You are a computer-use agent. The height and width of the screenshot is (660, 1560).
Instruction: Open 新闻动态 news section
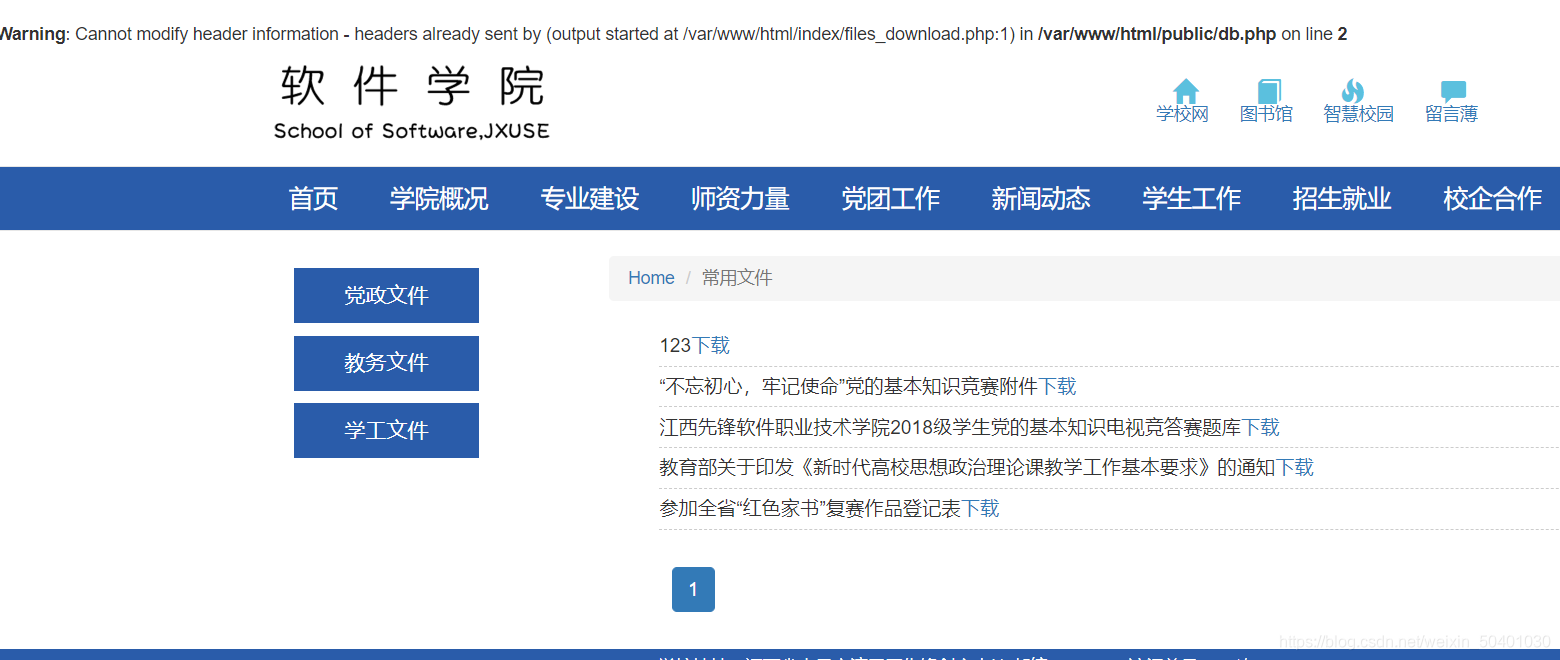click(x=1040, y=198)
